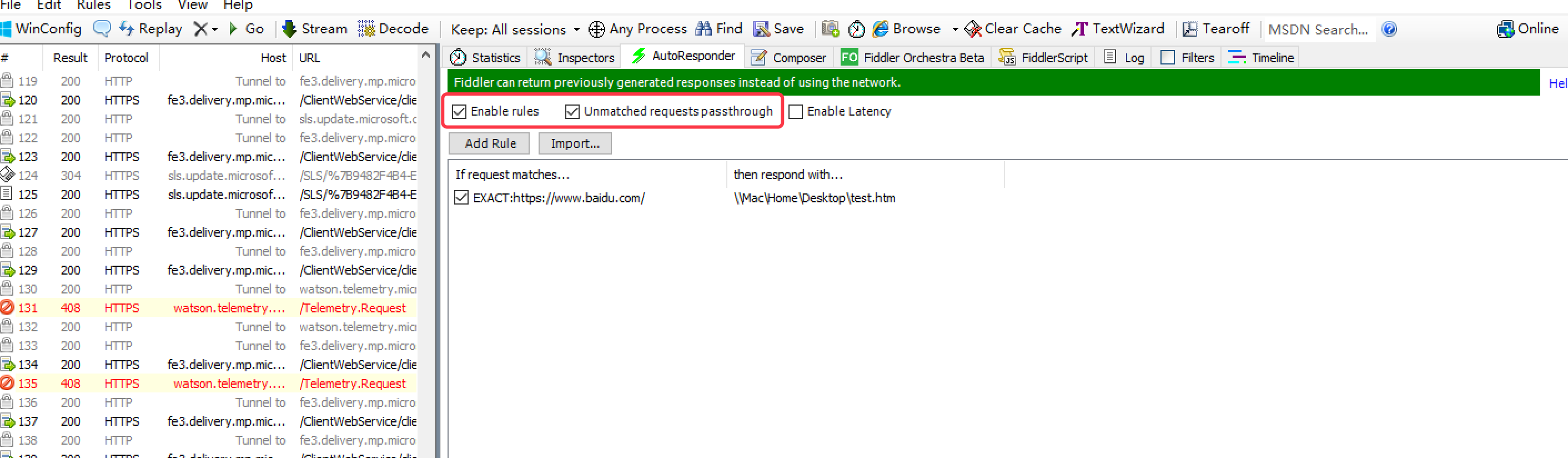
Task: Click the timer stopwatch icon
Action: pyautogui.click(x=856, y=29)
